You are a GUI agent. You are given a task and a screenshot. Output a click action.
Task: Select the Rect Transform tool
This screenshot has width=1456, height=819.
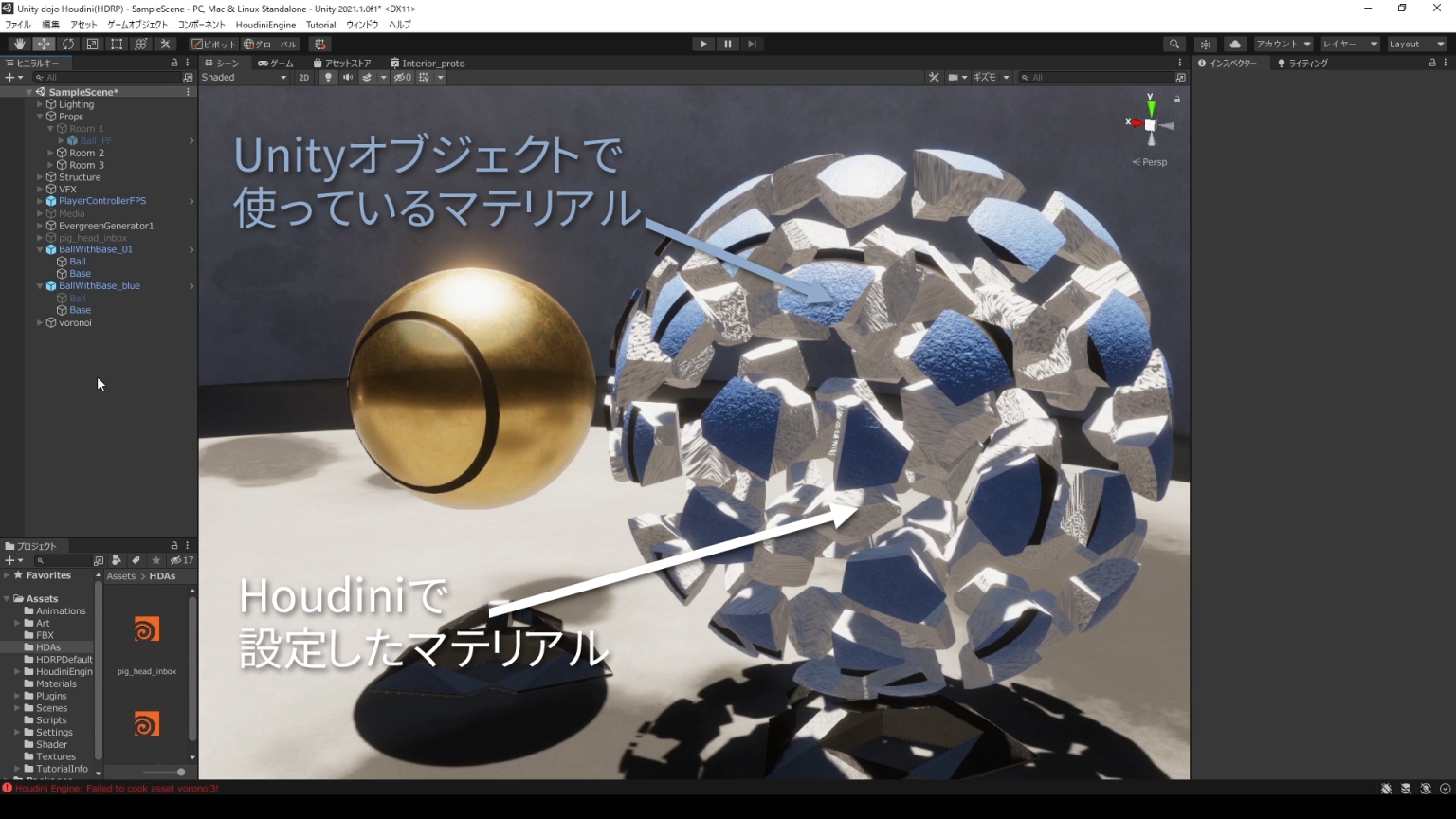(x=116, y=44)
